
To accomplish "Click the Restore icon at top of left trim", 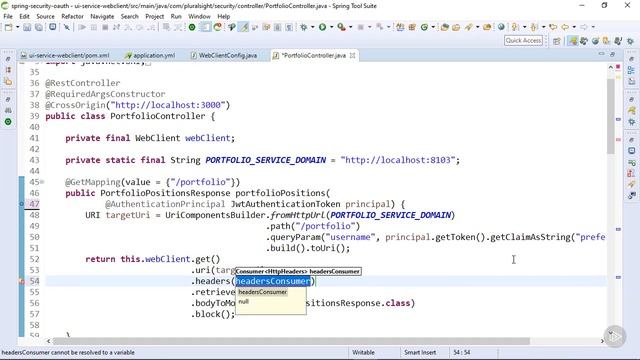I will [8, 60].
